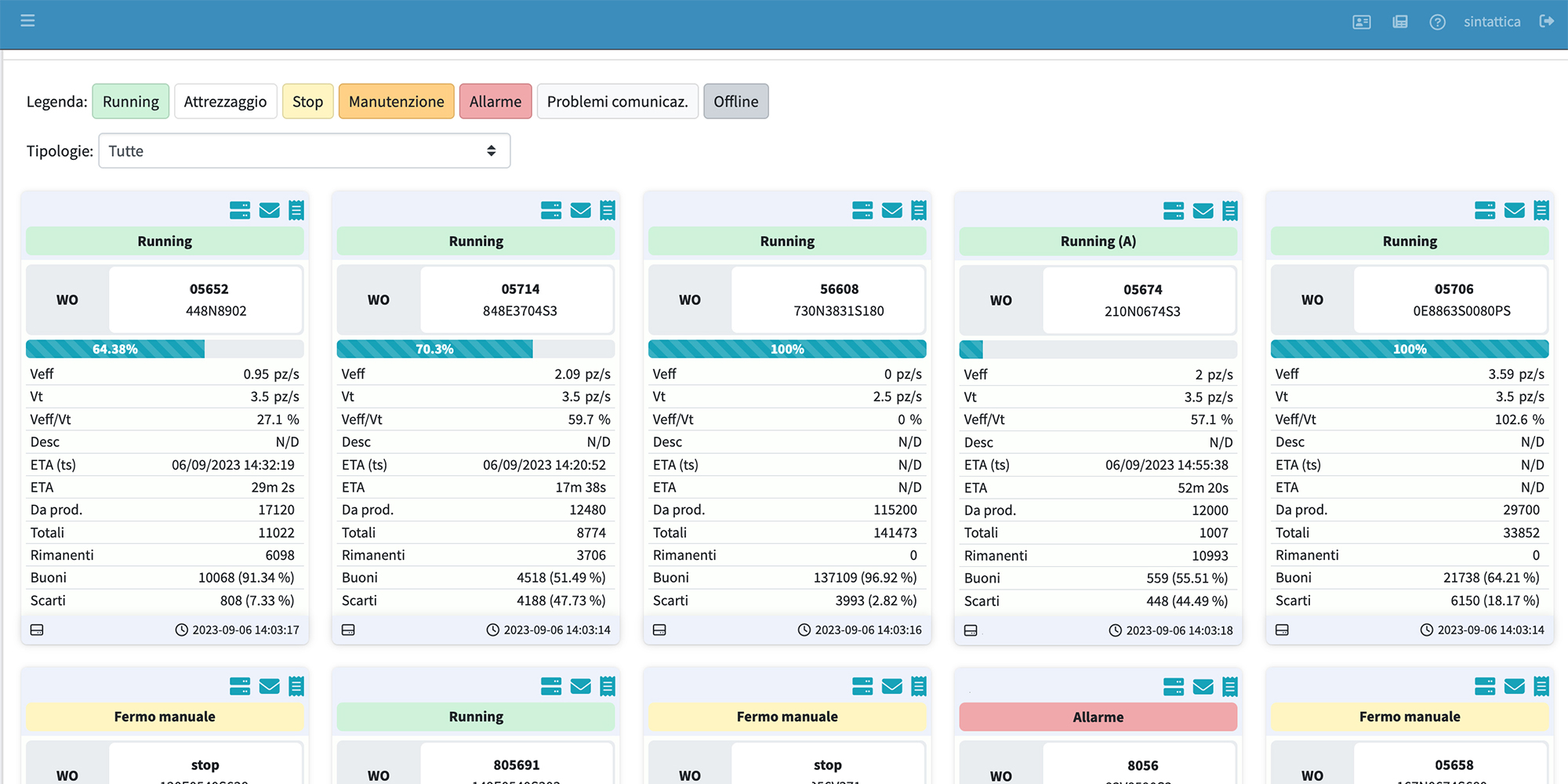Open the hamburger navigation menu
The width and height of the screenshot is (1568, 784).
[27, 21]
